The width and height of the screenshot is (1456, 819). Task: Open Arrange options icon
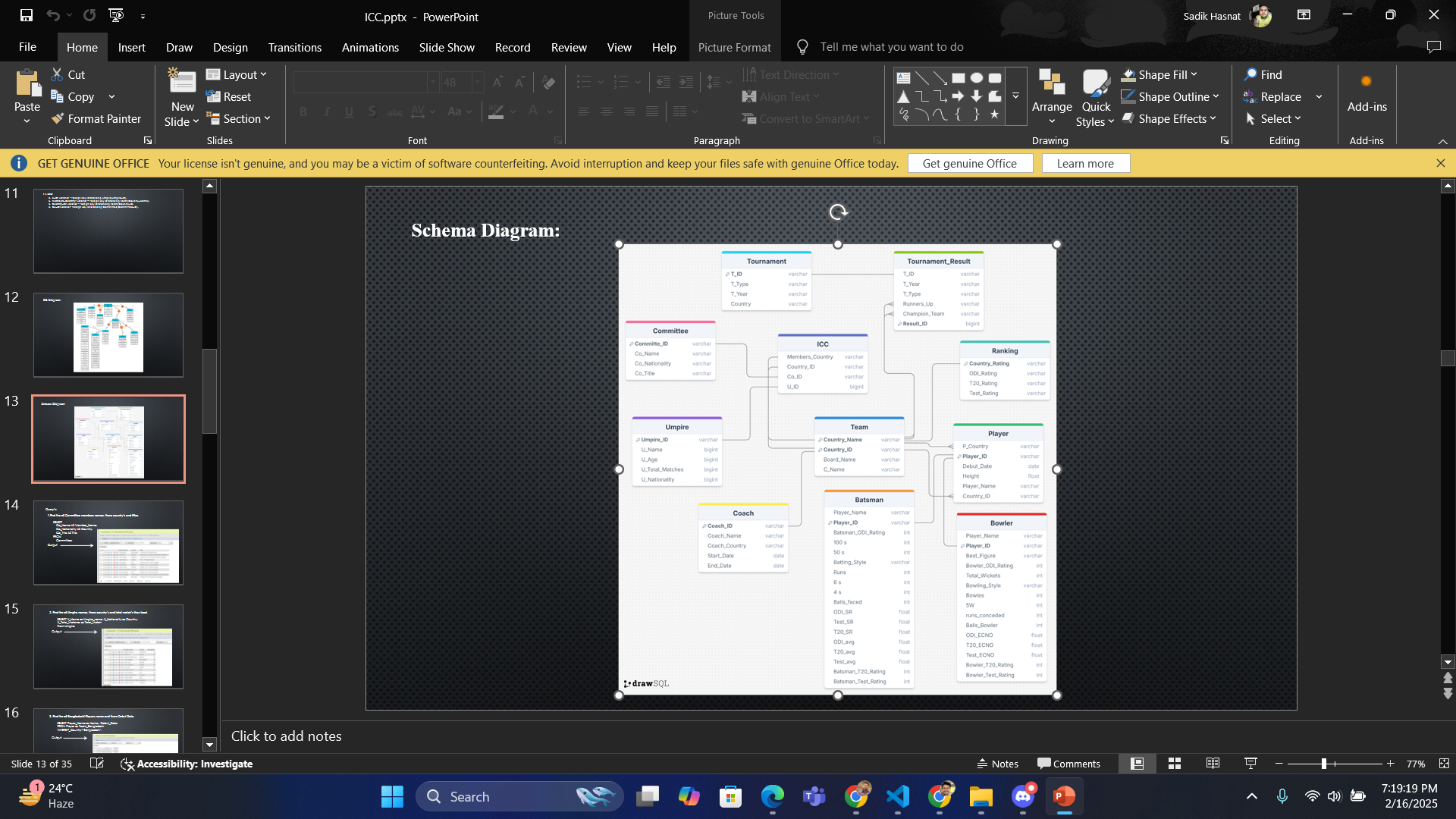tap(1052, 82)
